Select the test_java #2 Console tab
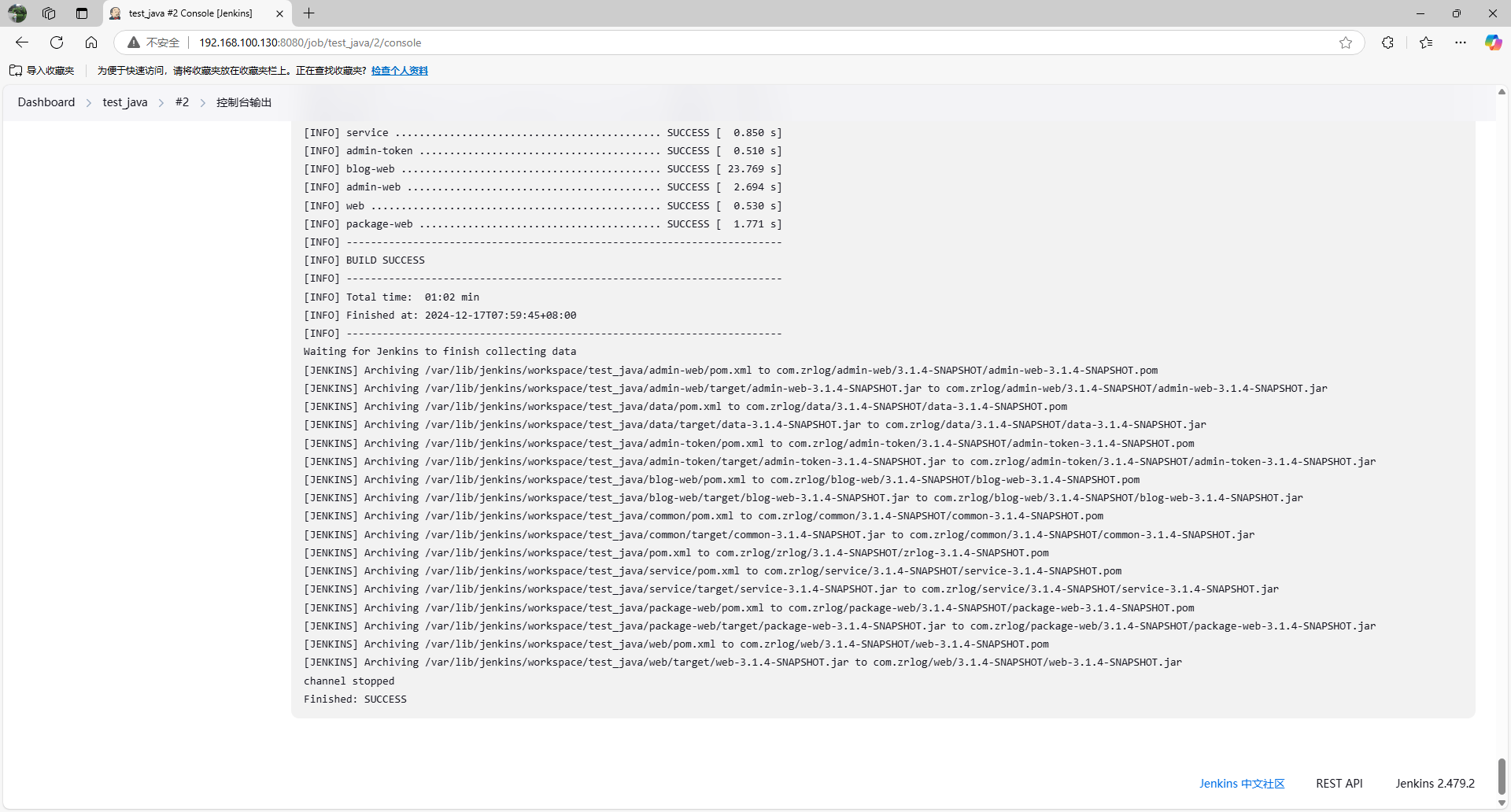 tap(190, 13)
